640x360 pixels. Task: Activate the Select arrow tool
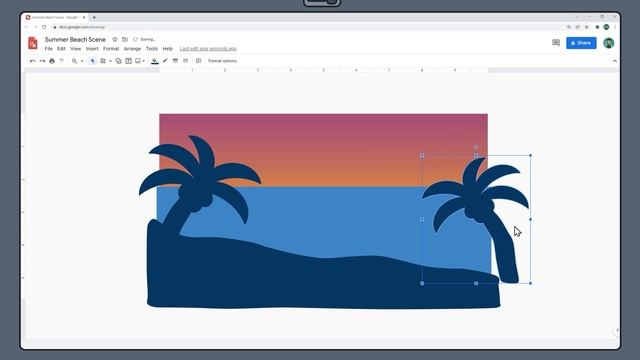[x=93, y=61]
